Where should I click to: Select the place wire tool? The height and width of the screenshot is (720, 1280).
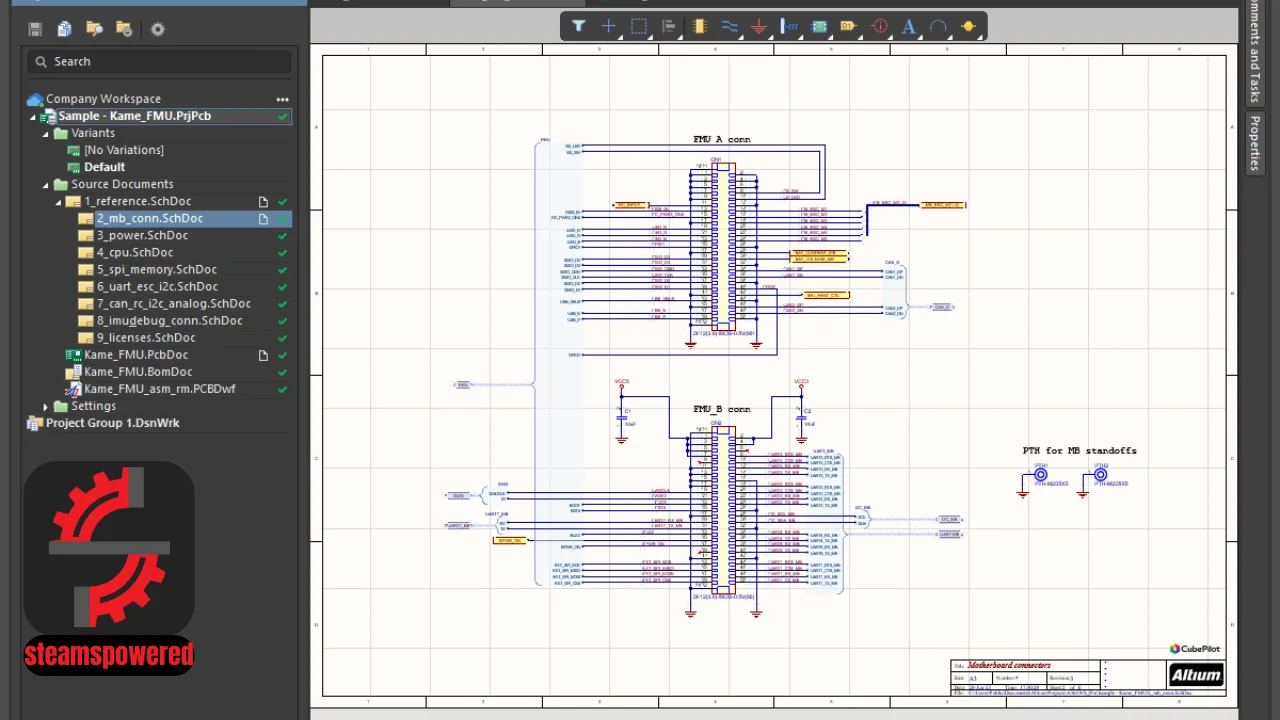(x=729, y=27)
